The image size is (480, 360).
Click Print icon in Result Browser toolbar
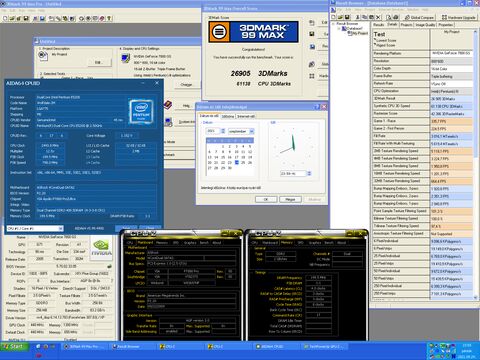[x=396, y=17]
